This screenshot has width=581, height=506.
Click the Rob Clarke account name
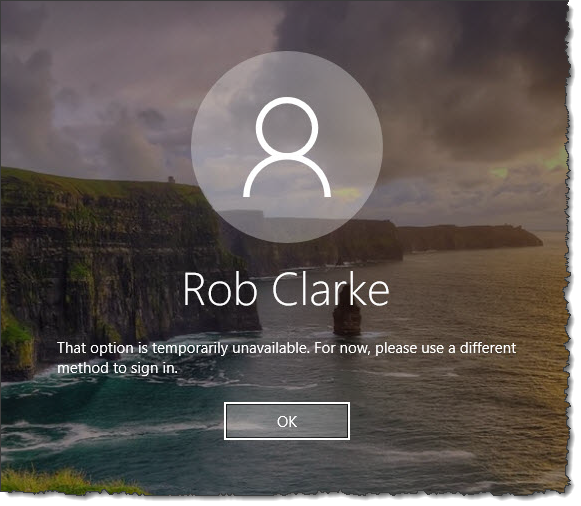[286, 290]
